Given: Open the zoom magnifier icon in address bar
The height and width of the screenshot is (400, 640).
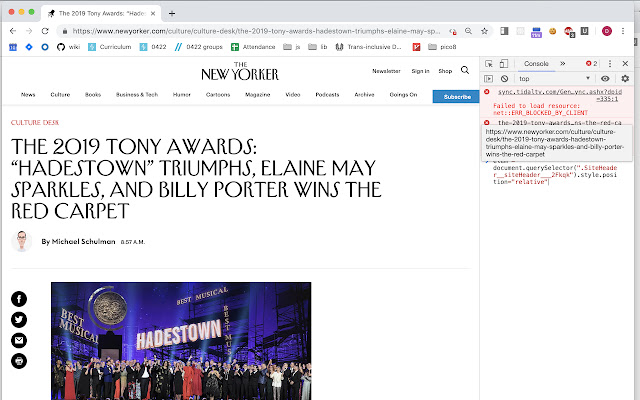Looking at the screenshot, I should click(x=468, y=31).
